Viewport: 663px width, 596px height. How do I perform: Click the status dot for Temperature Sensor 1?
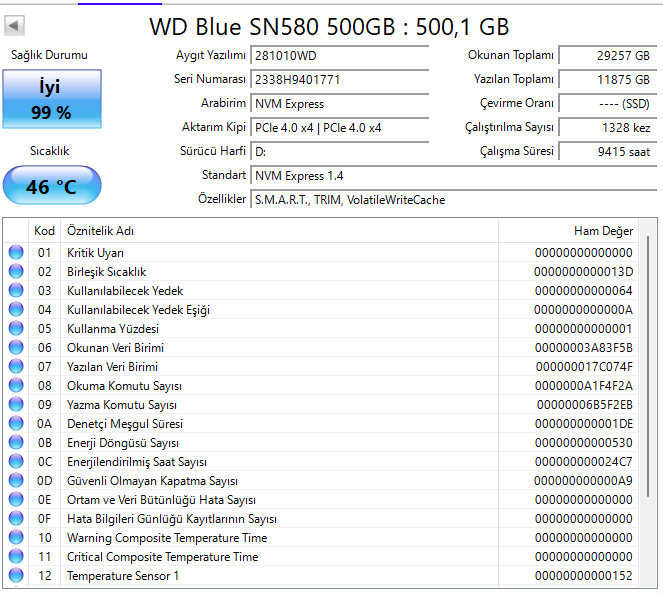click(16, 576)
